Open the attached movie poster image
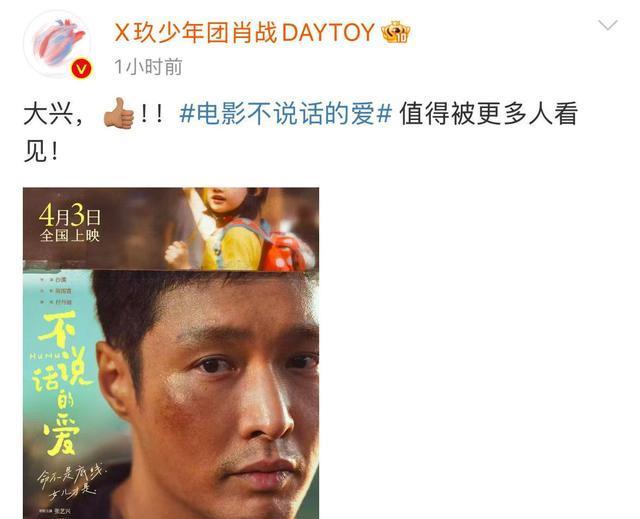The height and width of the screenshot is (519, 640). 171,353
